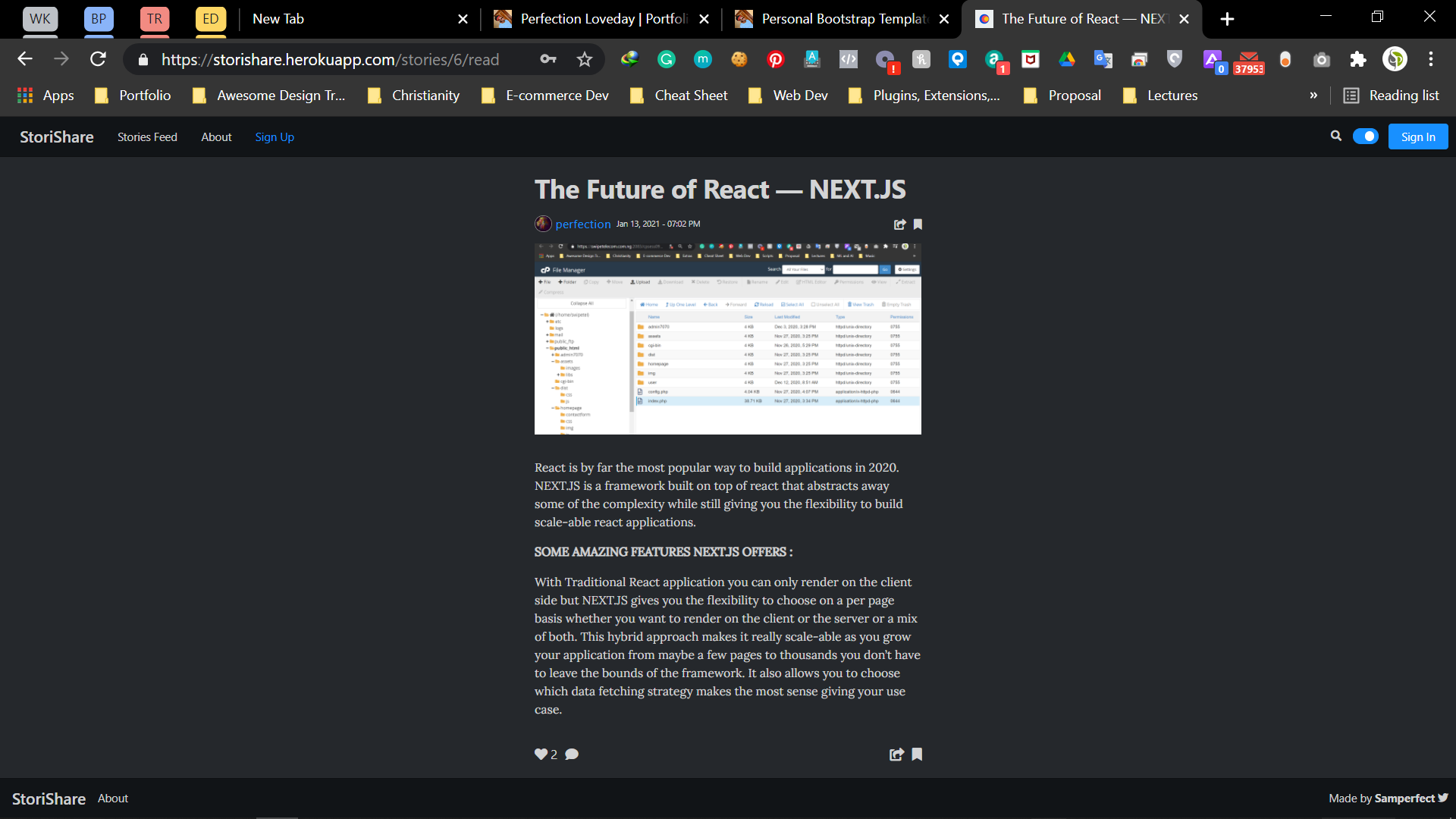The height and width of the screenshot is (819, 1456).
Task: Open the Chrome three-dot menu
Action: tap(1431, 59)
